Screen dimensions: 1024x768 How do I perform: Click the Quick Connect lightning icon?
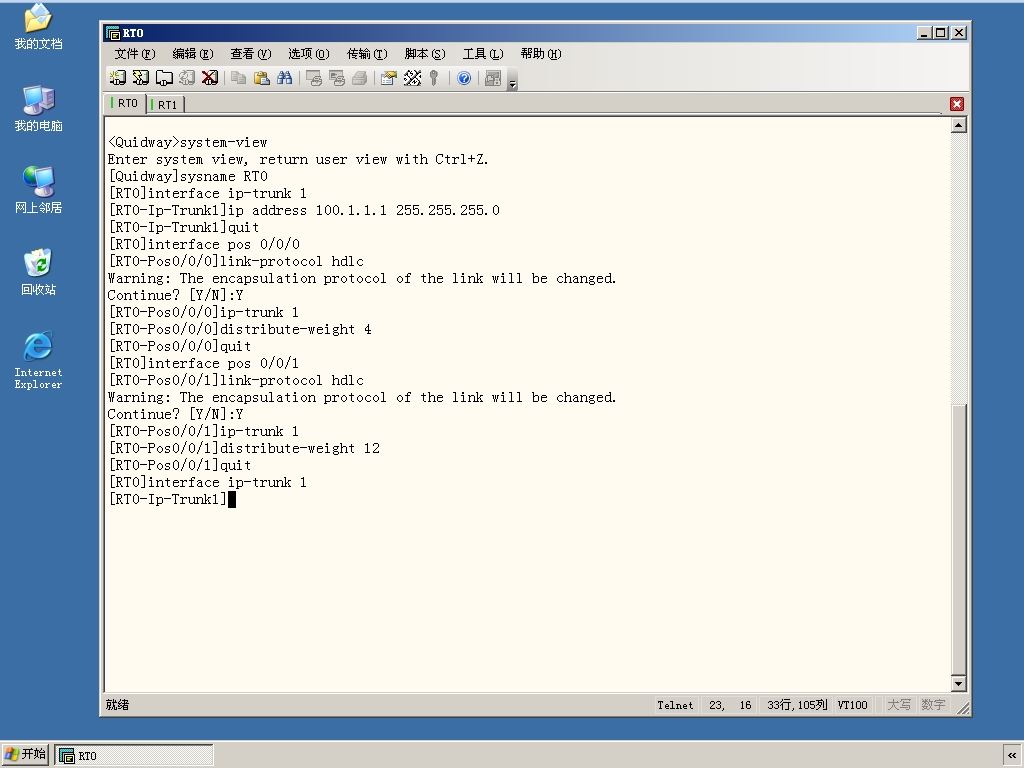(140, 78)
